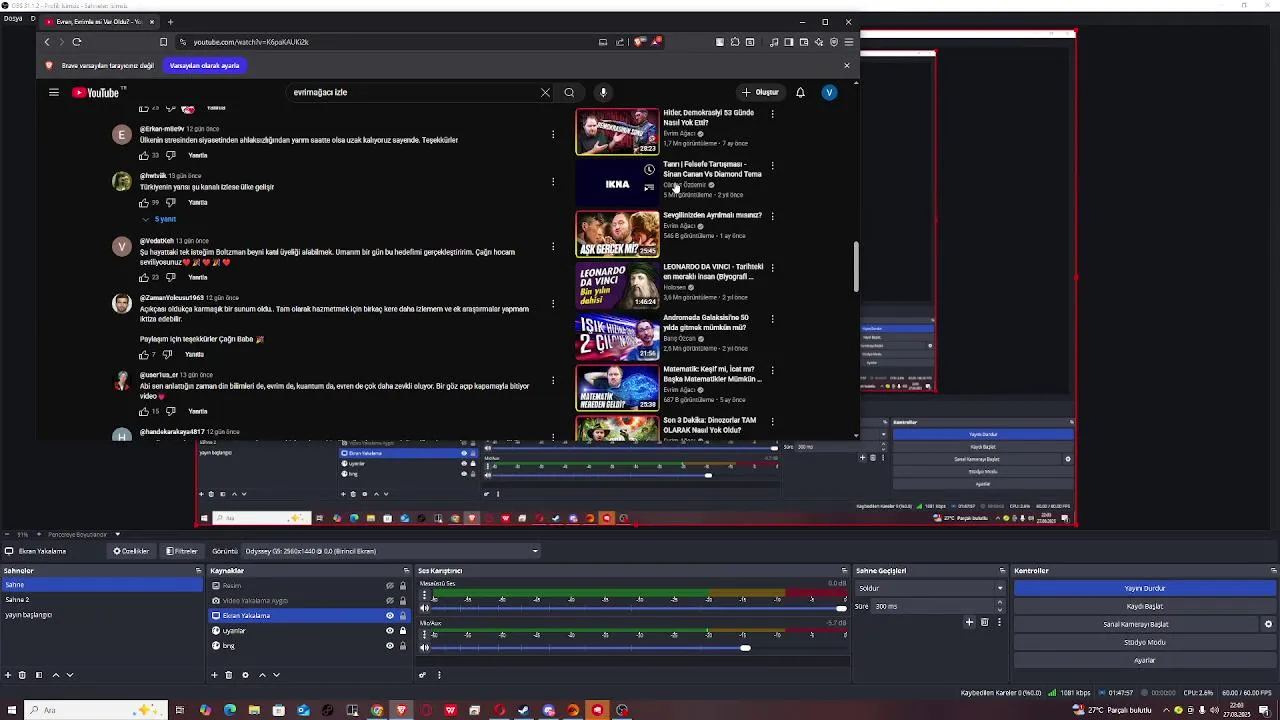Open Kaynaklar panel dock menu
Screen dimensions: 1280x720
(407, 571)
